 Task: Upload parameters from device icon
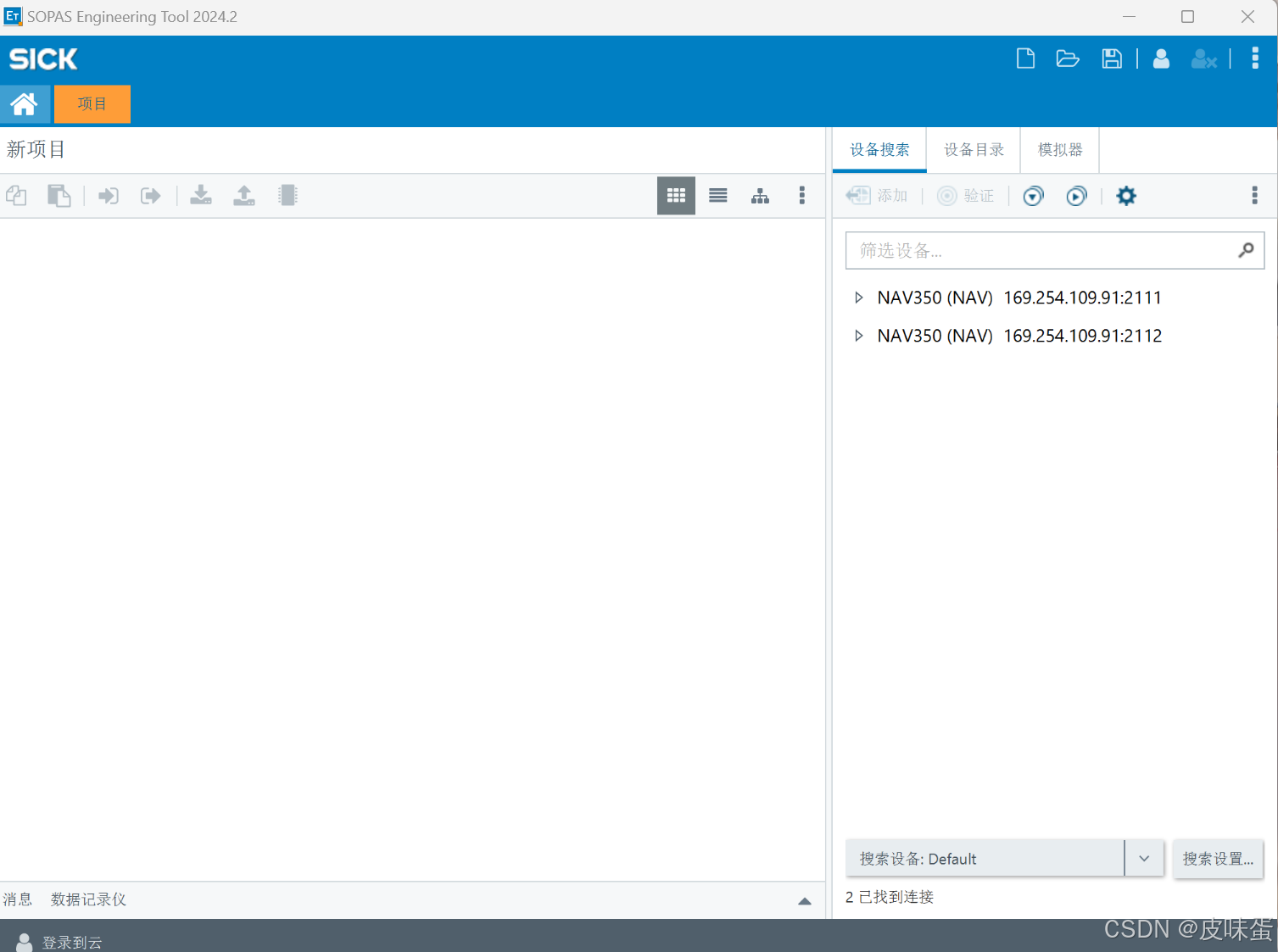click(x=244, y=196)
